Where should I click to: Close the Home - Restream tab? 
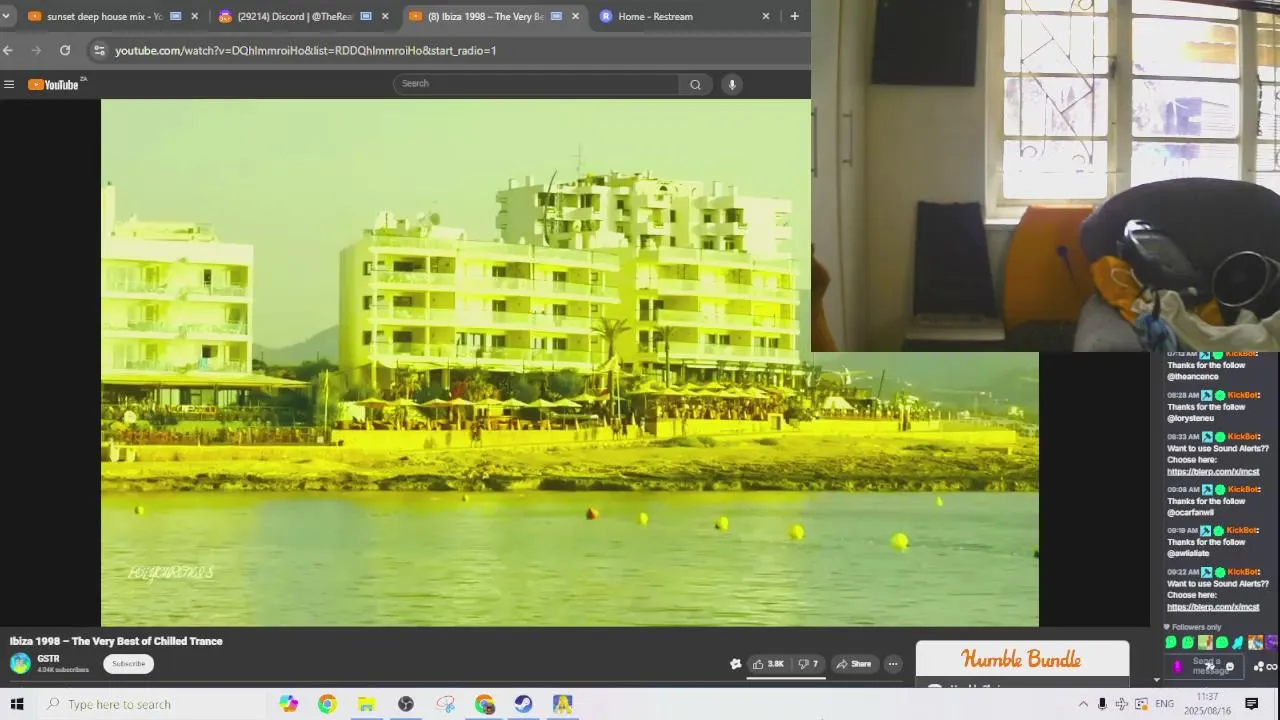[x=766, y=16]
